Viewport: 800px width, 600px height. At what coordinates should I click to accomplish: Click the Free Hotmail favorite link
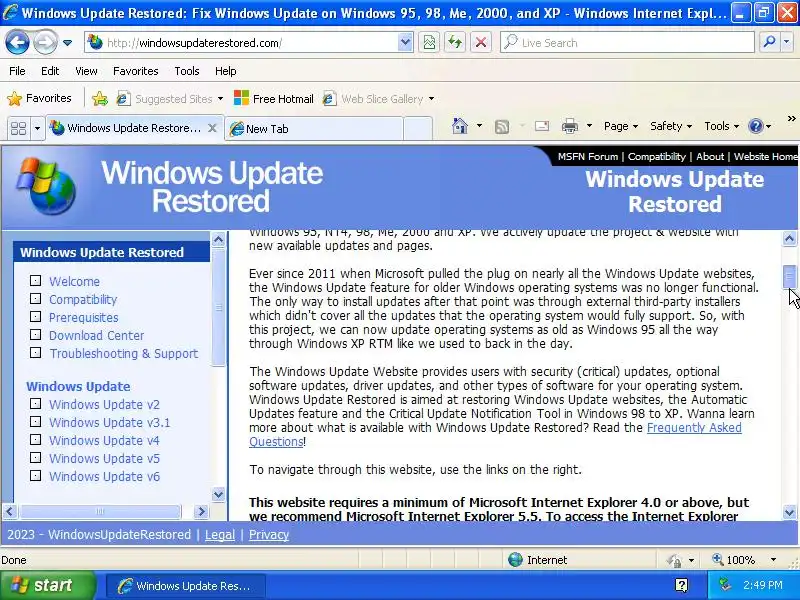point(274,98)
